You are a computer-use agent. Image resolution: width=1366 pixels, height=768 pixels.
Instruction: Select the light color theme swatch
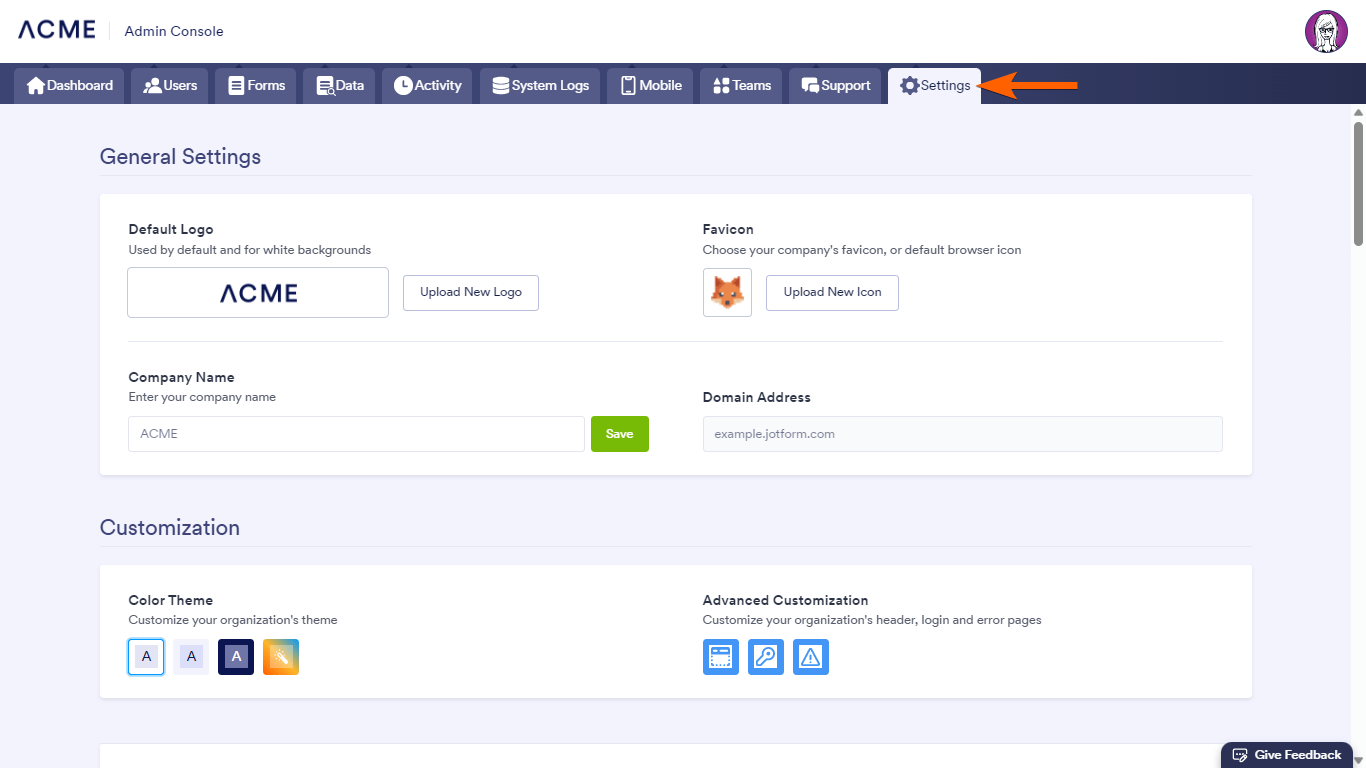146,657
